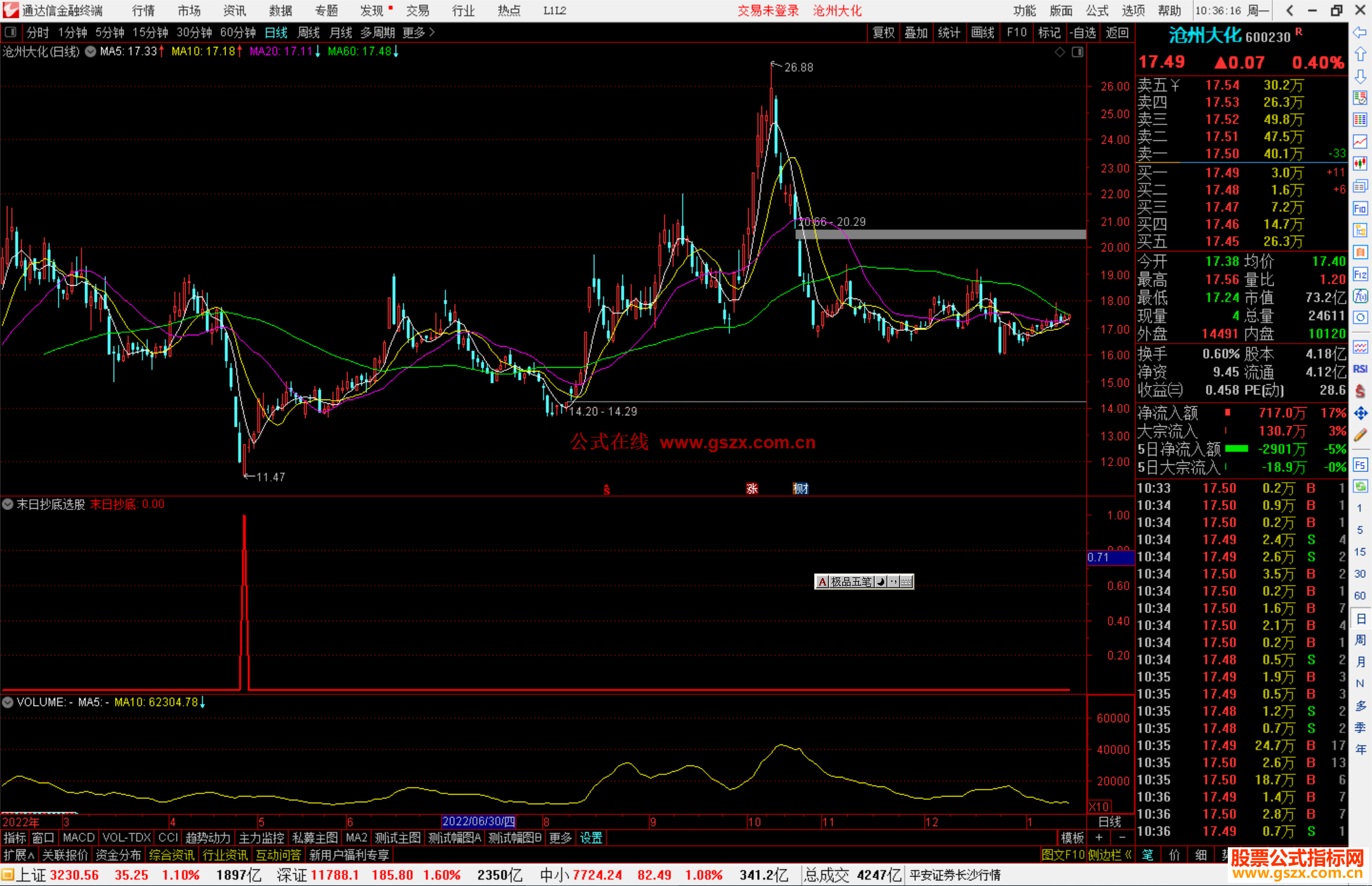1372x886 pixels.
Task: Click the 画线 drawing button
Action: tap(982, 32)
